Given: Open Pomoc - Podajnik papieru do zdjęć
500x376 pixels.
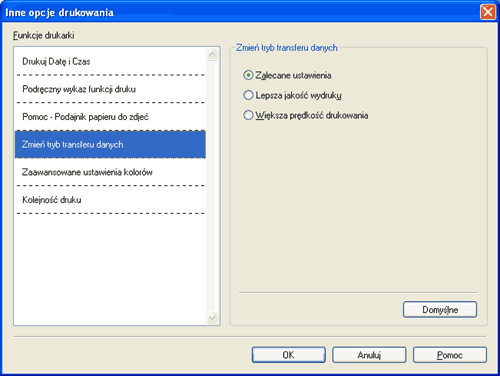Looking at the screenshot, I should [110, 117].
